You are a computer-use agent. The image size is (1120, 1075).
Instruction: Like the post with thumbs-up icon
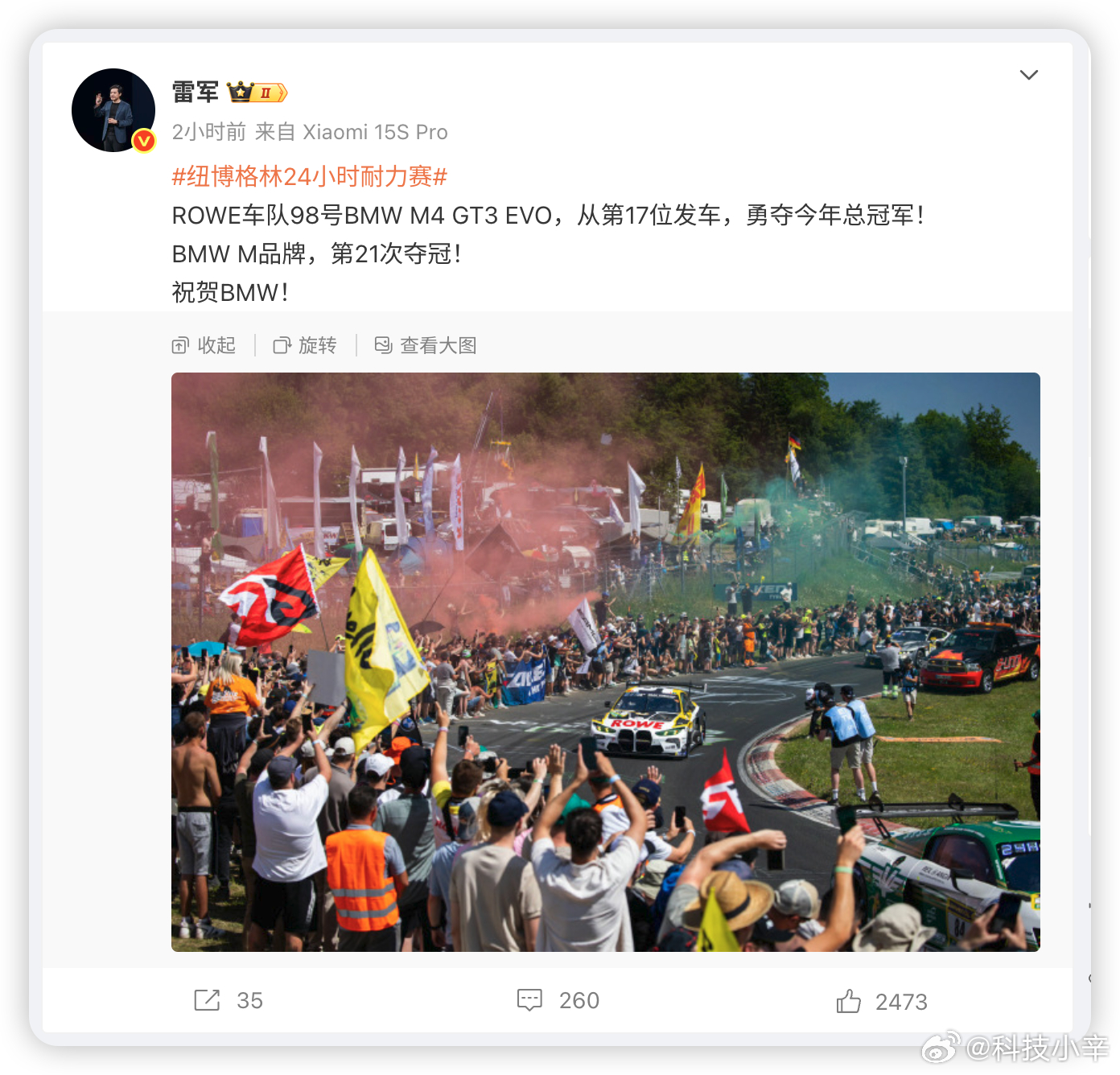click(x=848, y=1001)
